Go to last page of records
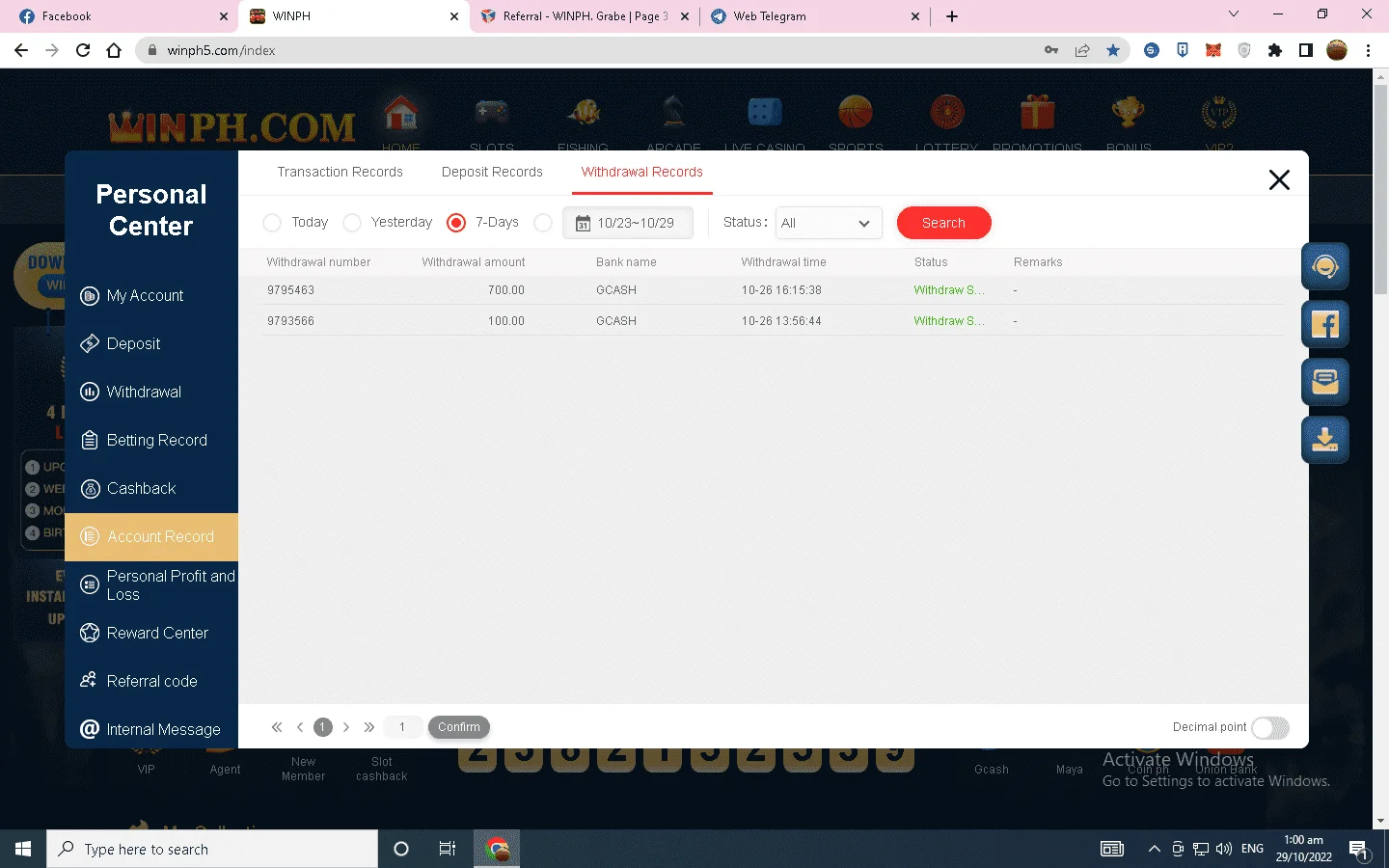Screen dimensions: 1389x868 click(x=369, y=727)
